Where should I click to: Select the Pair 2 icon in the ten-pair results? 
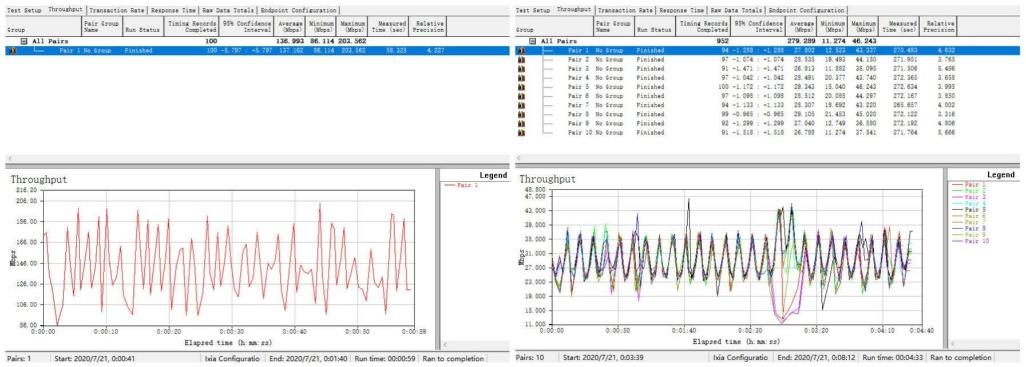[522, 59]
